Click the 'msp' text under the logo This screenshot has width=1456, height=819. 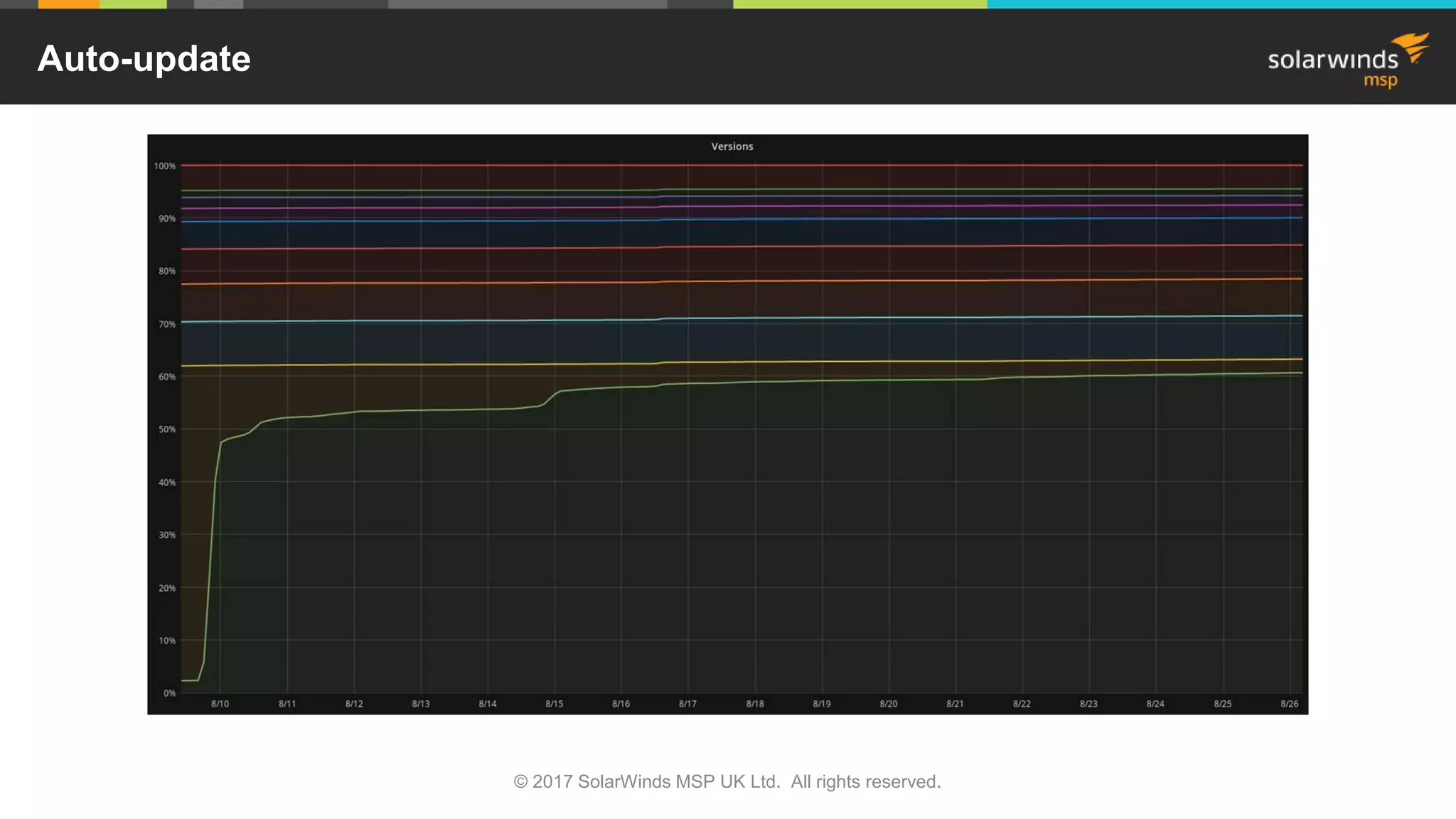click(1380, 80)
